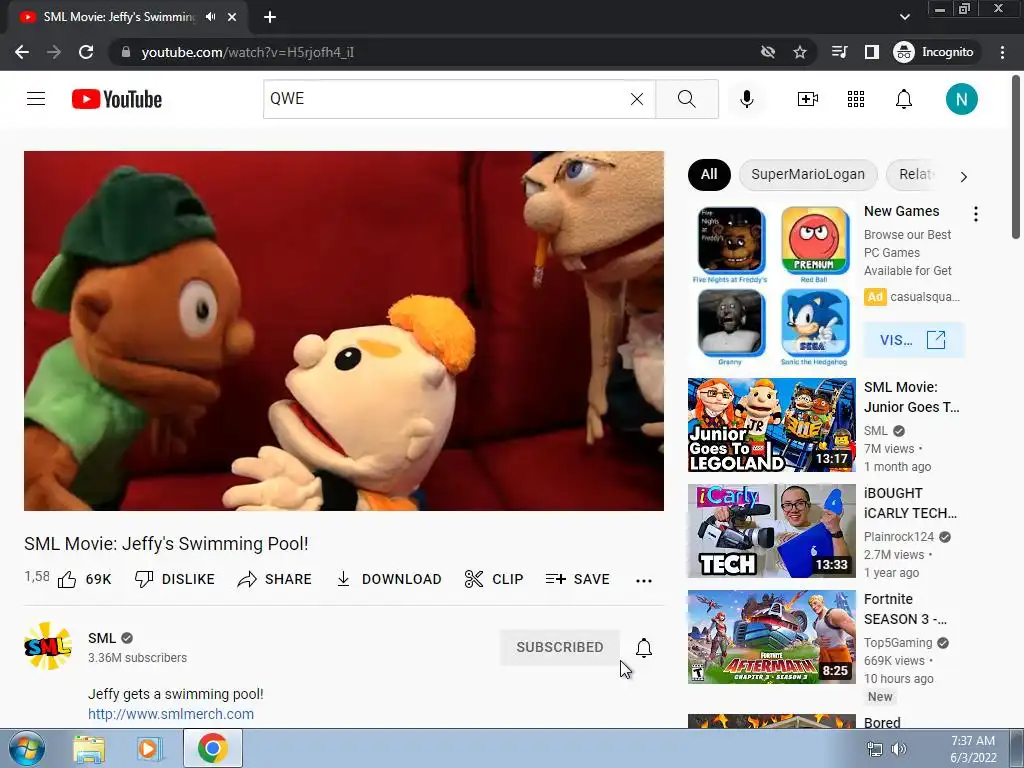Open New Games ad options menu
The width and height of the screenshot is (1024, 768).
(976, 214)
